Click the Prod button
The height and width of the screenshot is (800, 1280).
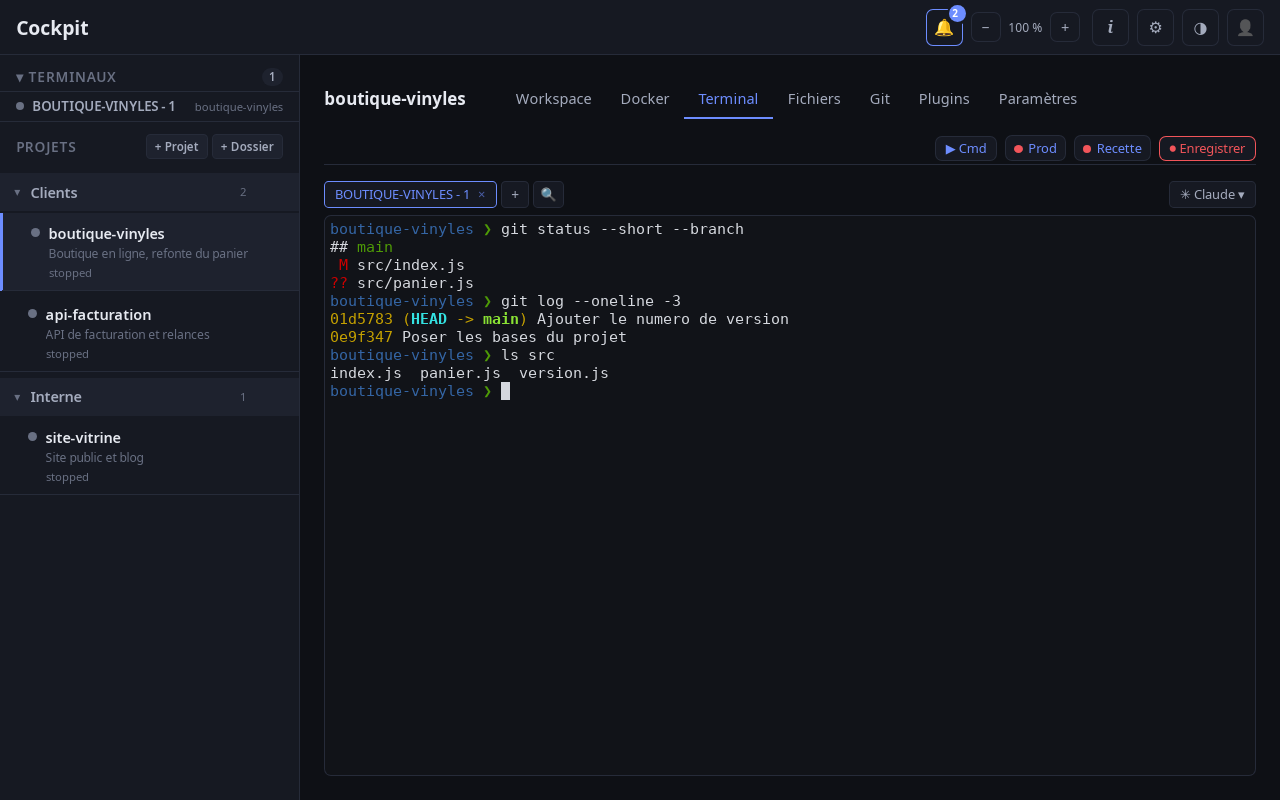point(1035,148)
